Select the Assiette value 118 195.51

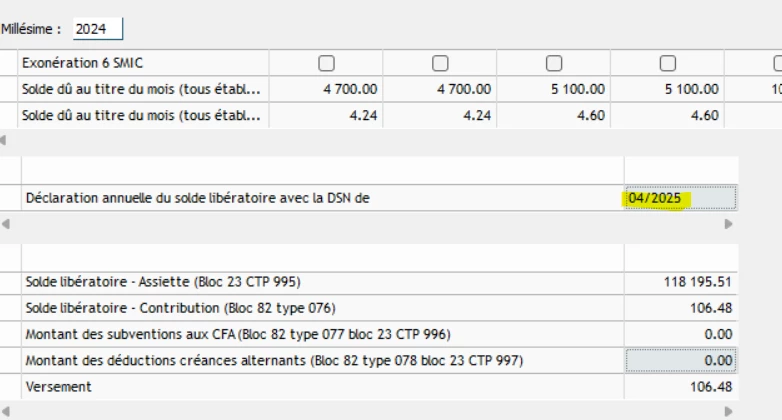(681, 282)
